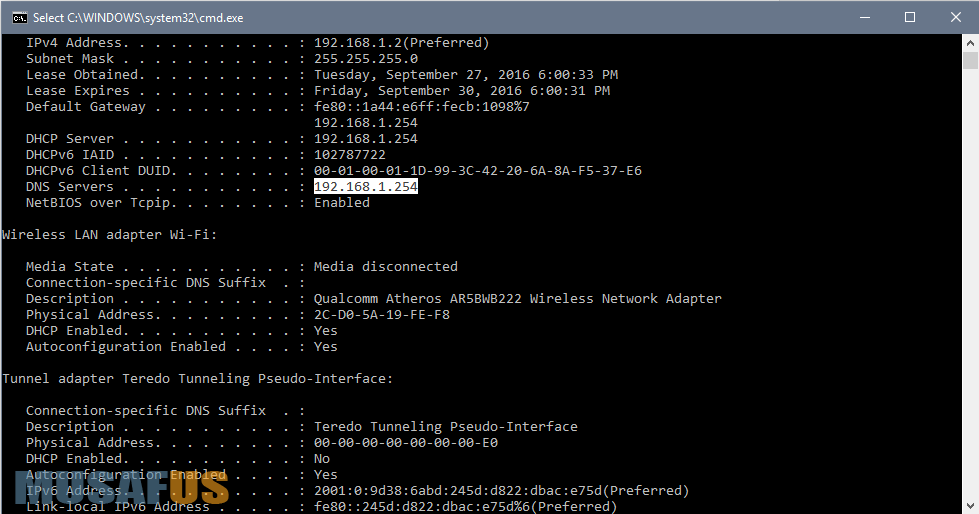Click the Wi-Fi physical address 2C-D0-5A-19-FE-F8
Viewport: 979px width, 514px height.
381,315
